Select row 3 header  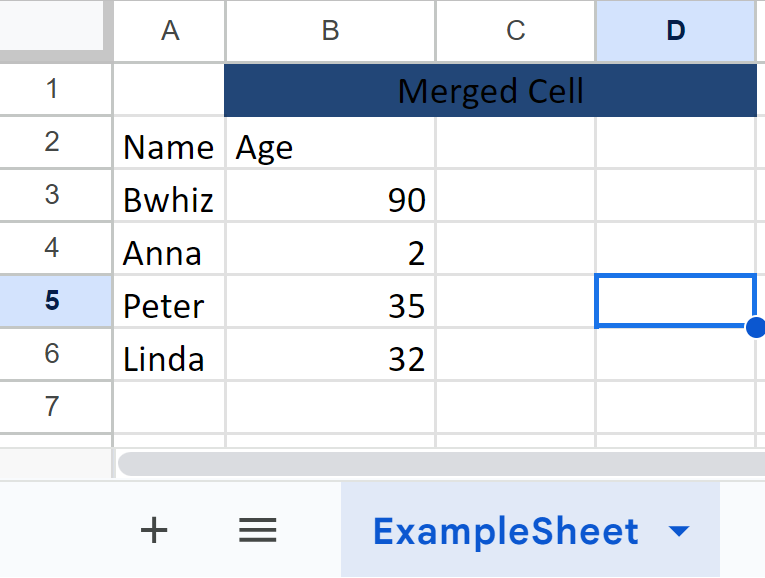pos(52,195)
